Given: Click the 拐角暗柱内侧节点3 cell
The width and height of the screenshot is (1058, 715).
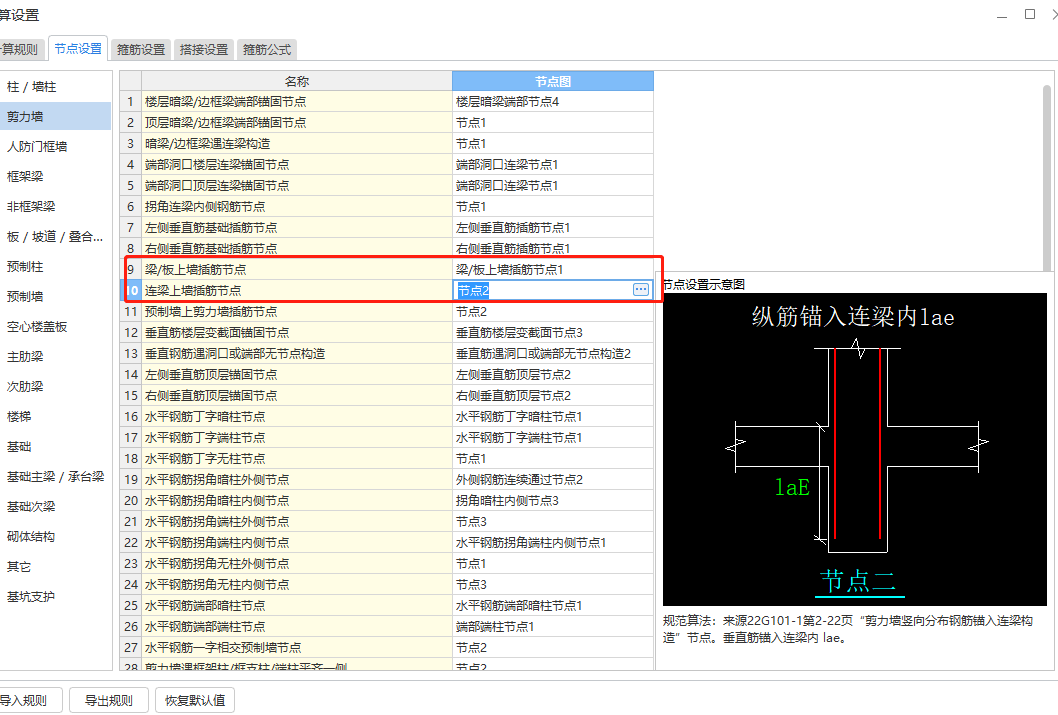Looking at the screenshot, I should (x=553, y=500).
